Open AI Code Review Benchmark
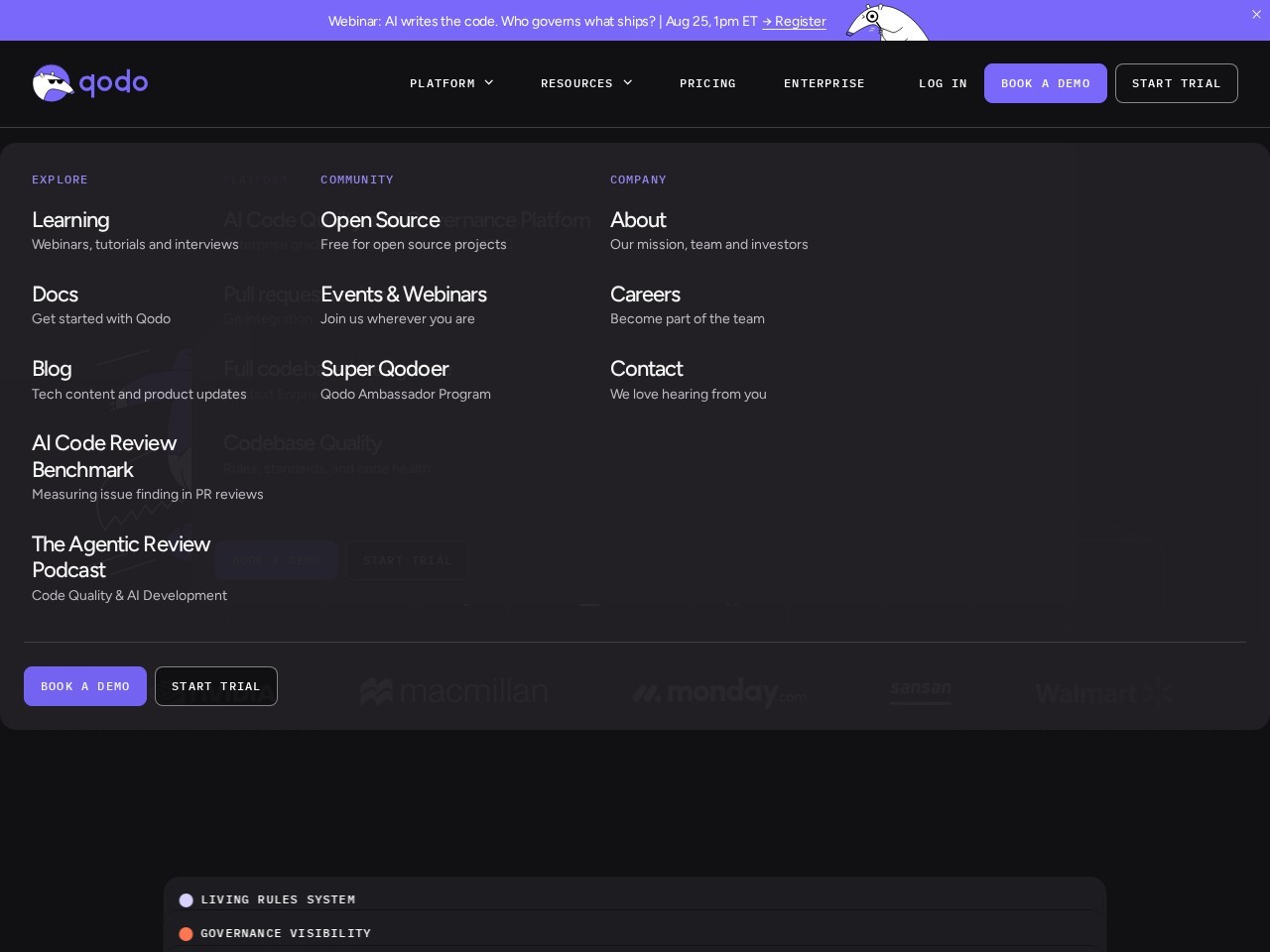Viewport: 1270px width, 952px height. coord(104,456)
